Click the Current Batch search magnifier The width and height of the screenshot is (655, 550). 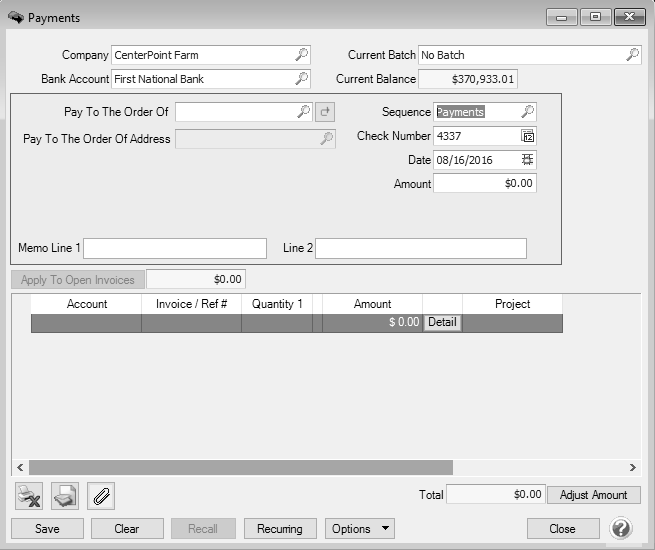point(632,55)
